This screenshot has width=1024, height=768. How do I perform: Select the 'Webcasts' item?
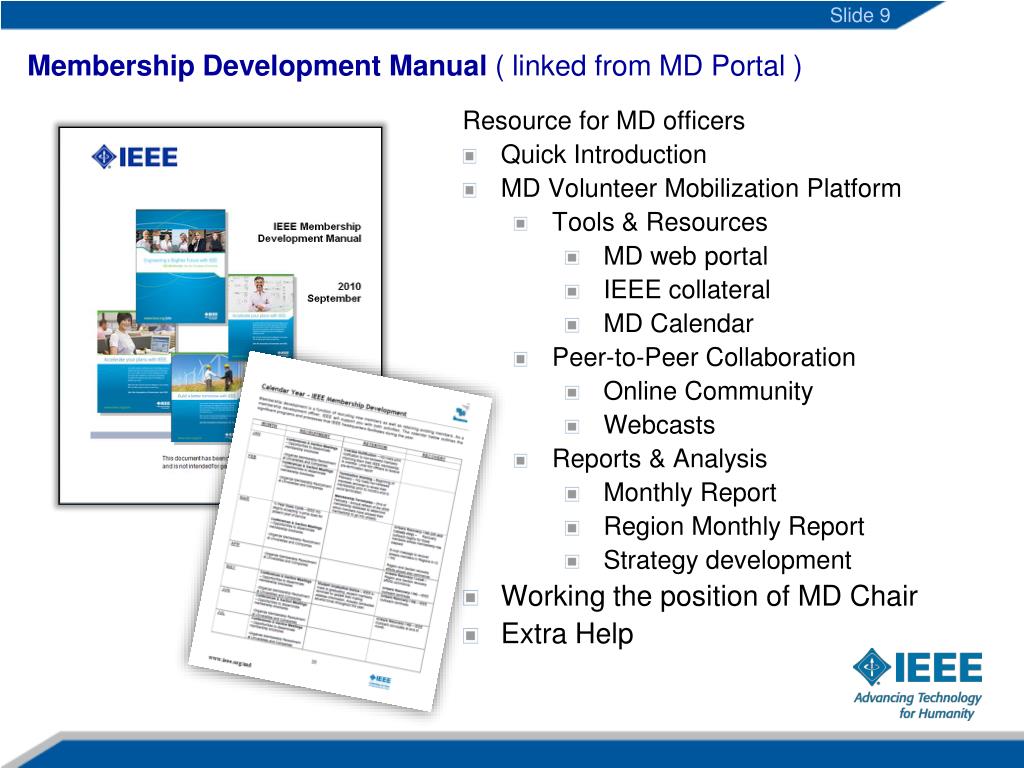coord(660,425)
